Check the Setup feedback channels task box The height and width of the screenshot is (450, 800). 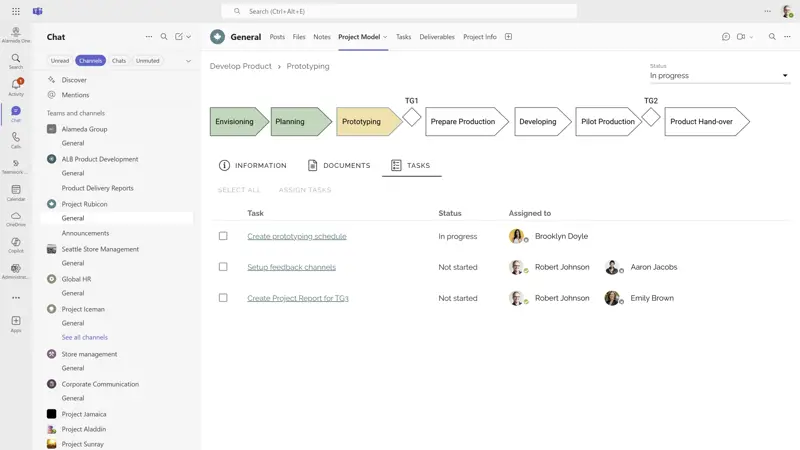pyautogui.click(x=223, y=267)
